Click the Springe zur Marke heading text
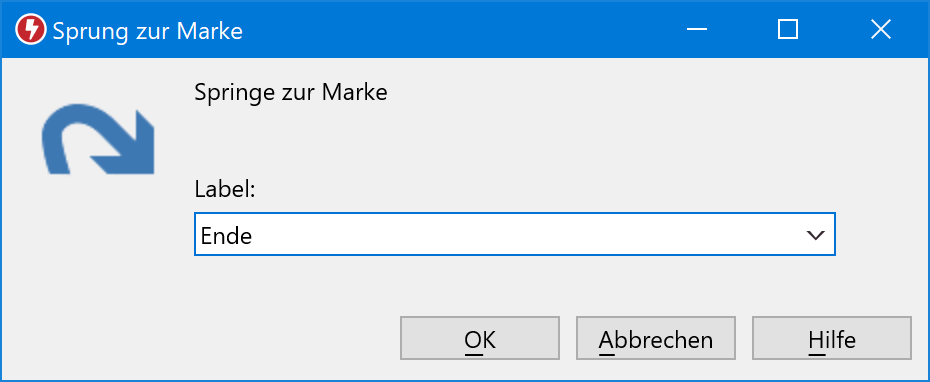This screenshot has height=382, width=930. 291,93
